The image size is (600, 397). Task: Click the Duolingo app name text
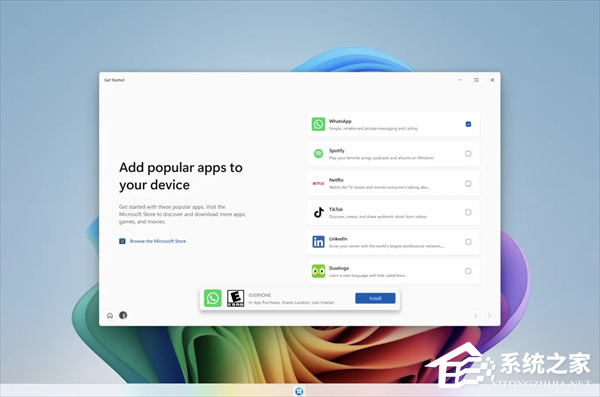[339, 268]
